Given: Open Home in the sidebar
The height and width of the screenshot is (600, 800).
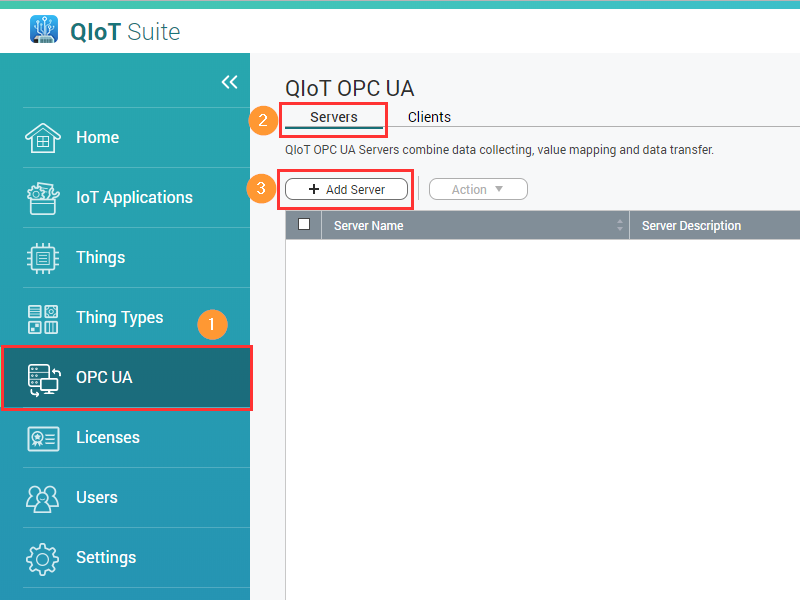Looking at the screenshot, I should coord(125,138).
